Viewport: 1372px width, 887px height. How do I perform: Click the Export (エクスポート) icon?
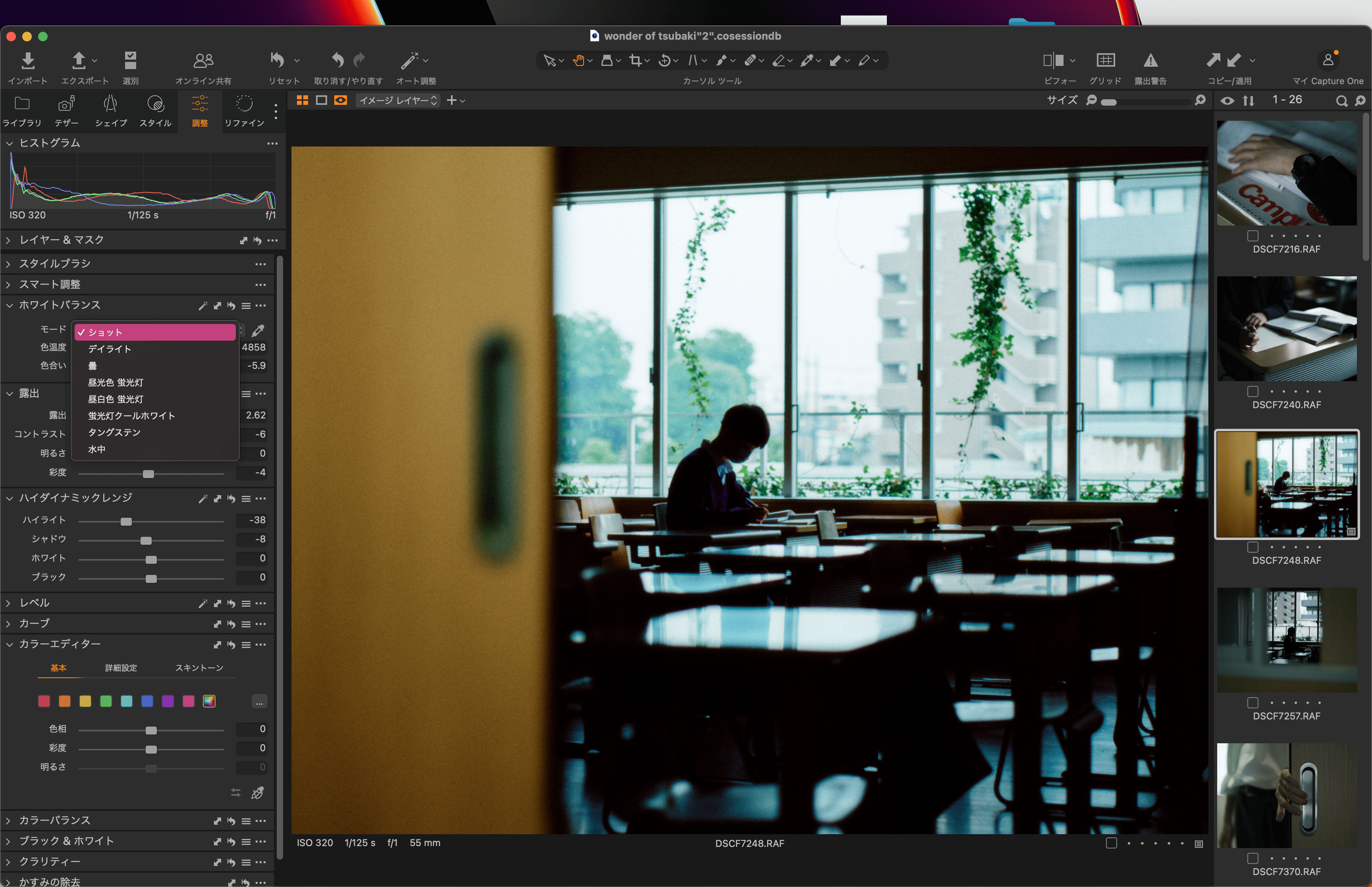pyautogui.click(x=79, y=60)
